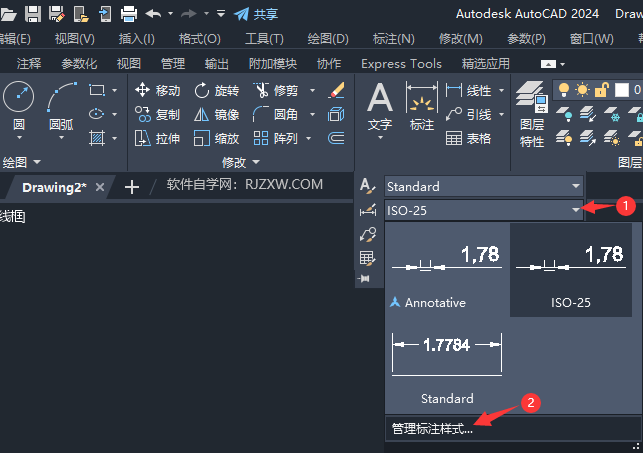Image resolution: width=643 pixels, height=453 pixels.
Task: Switch to the 精选应用 ribbon tab
Action: (486, 64)
